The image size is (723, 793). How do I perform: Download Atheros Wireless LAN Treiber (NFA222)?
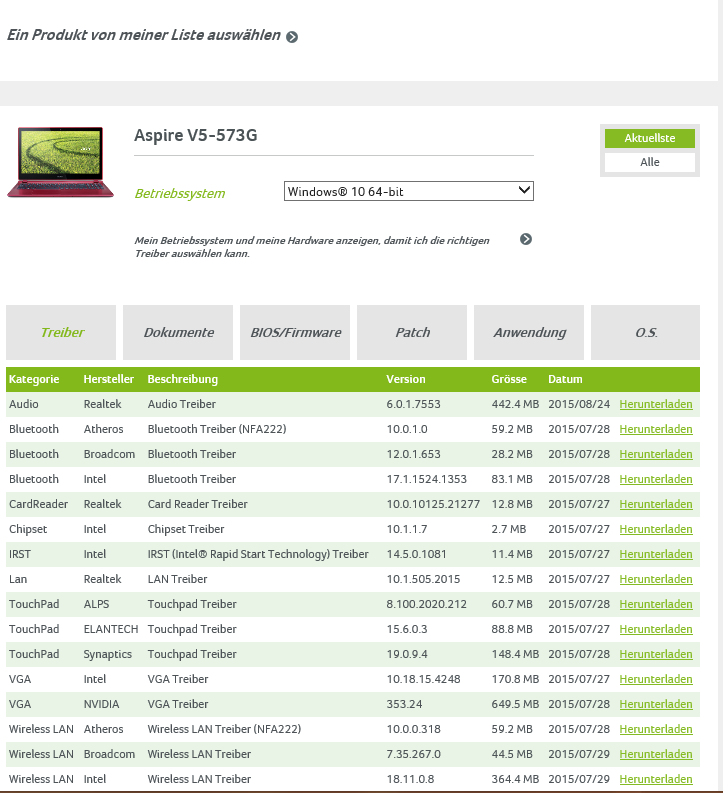click(x=656, y=729)
